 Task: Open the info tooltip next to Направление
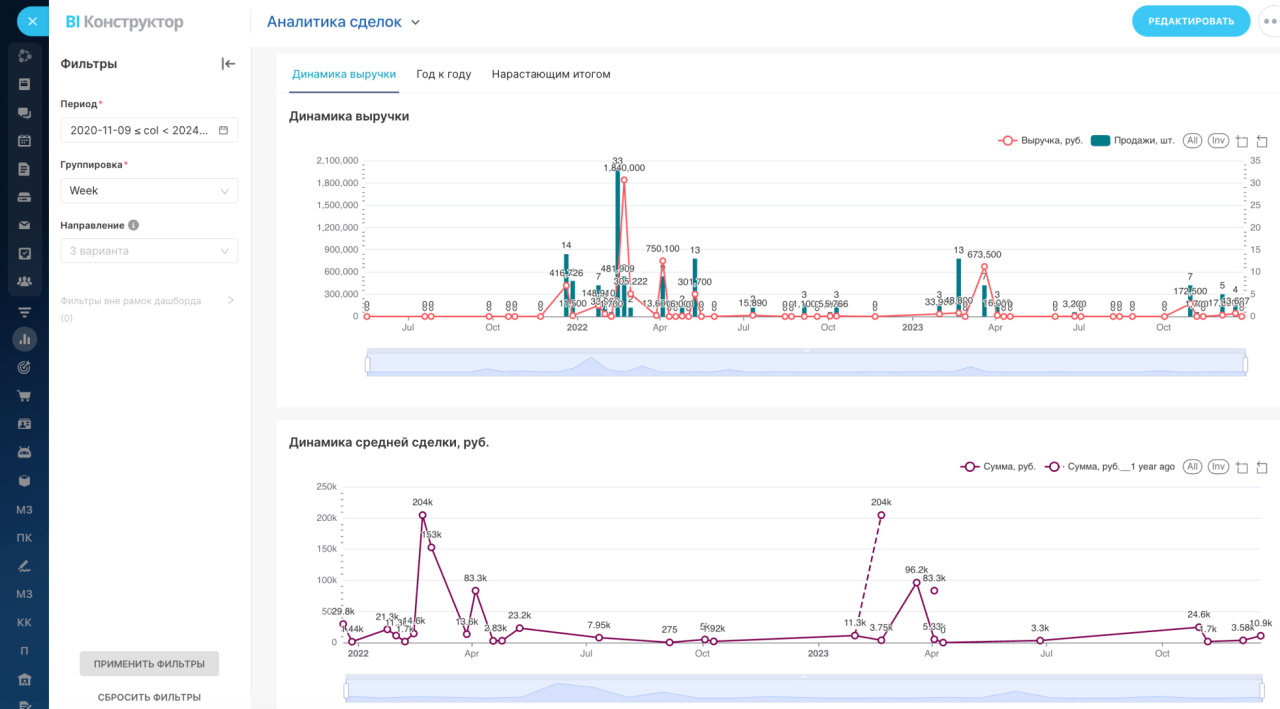(134, 226)
